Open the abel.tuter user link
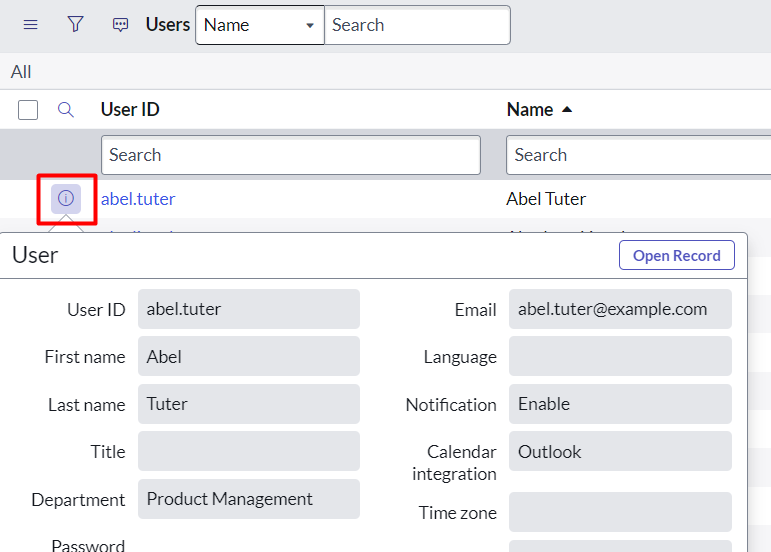Viewport: 771px width, 552px height. (138, 199)
